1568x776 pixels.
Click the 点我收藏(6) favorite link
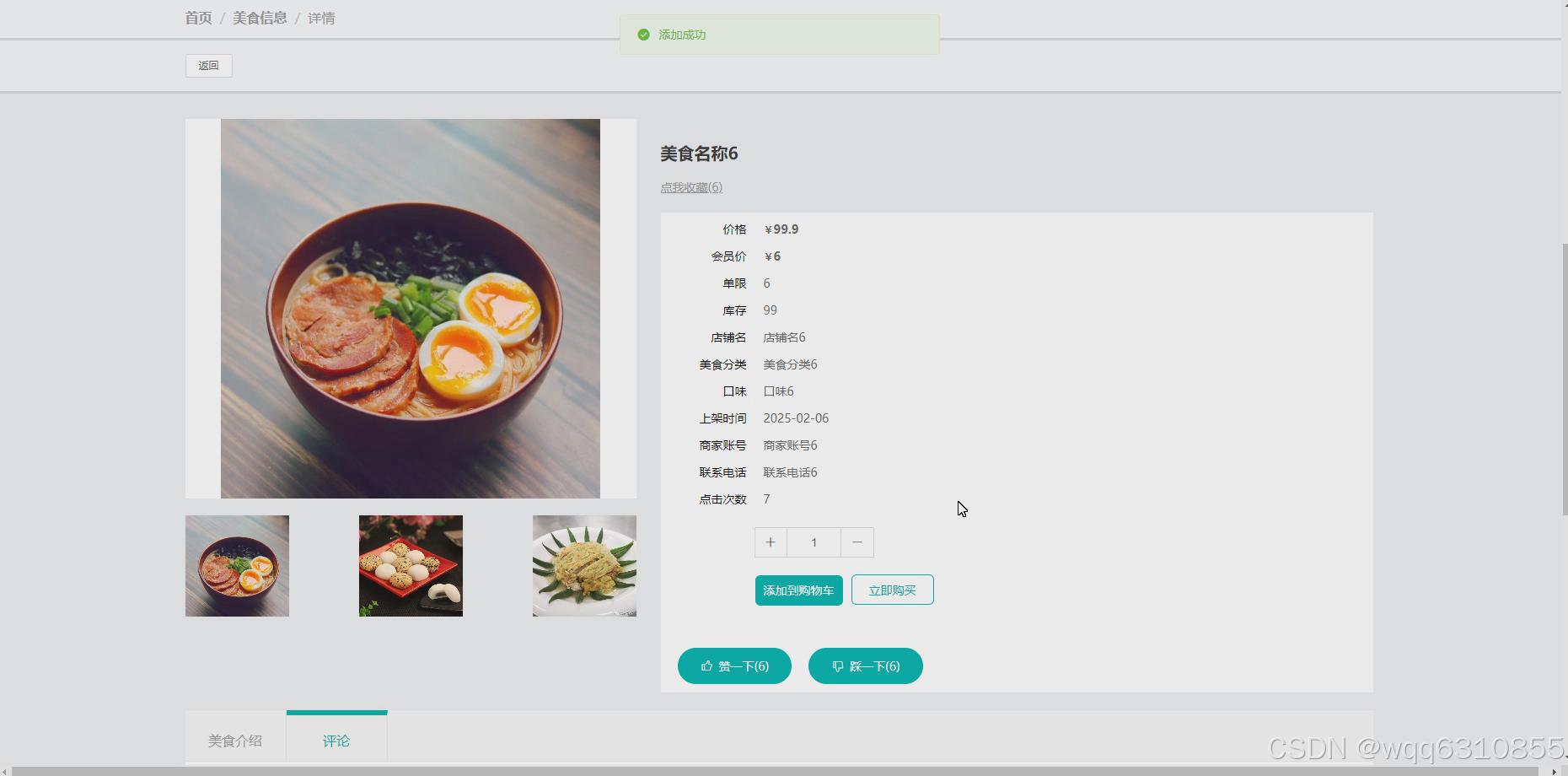[691, 187]
